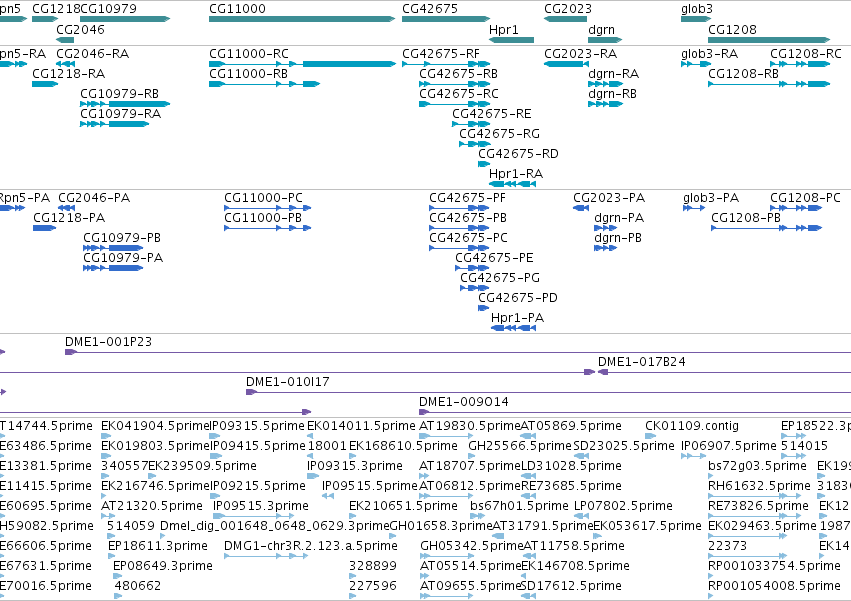Open the AT05869.5prime EST
Image resolution: width=851 pixels, height=601 pixels.
click(571, 426)
